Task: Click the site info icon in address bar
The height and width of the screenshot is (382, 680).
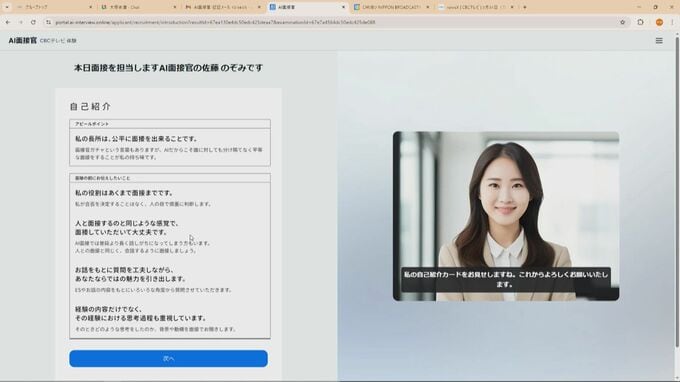Action: point(49,22)
